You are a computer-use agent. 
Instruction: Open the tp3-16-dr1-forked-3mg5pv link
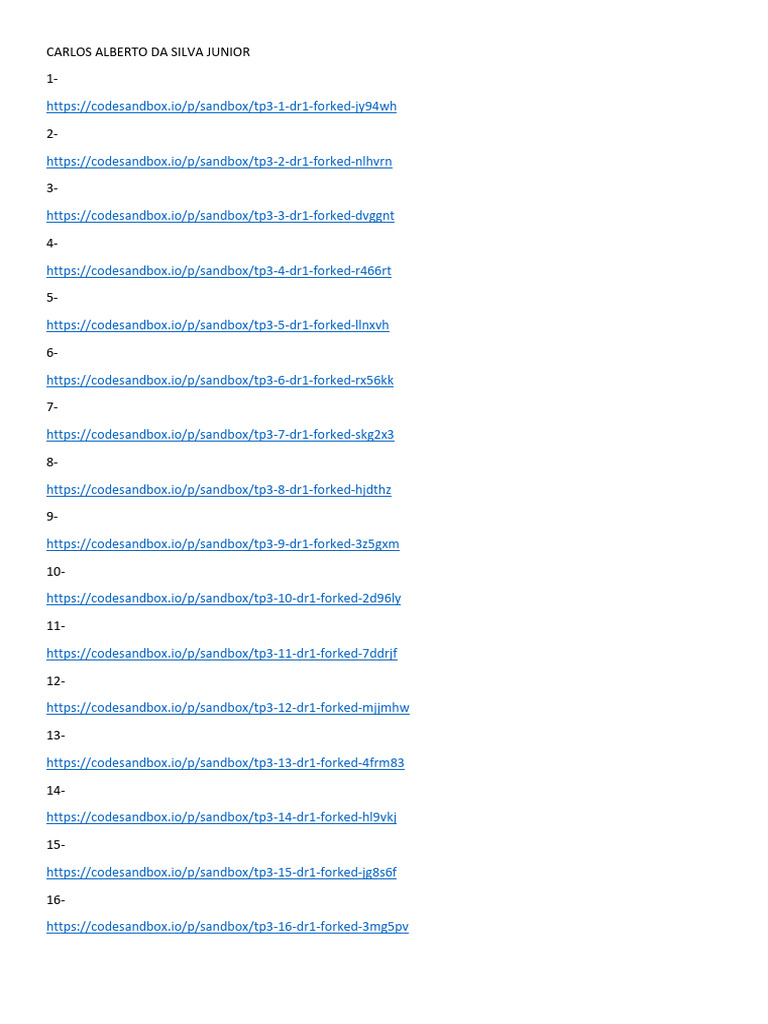click(x=227, y=927)
